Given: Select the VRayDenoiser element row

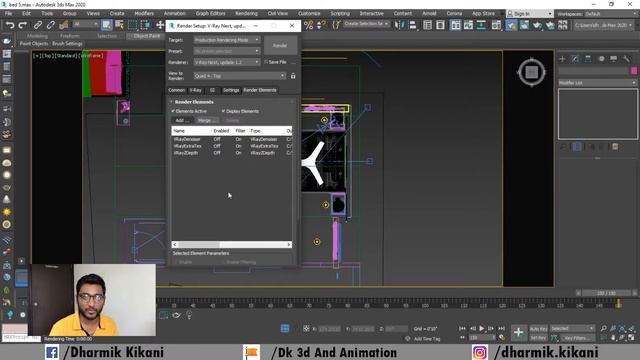Looking at the screenshot, I should (231, 139).
